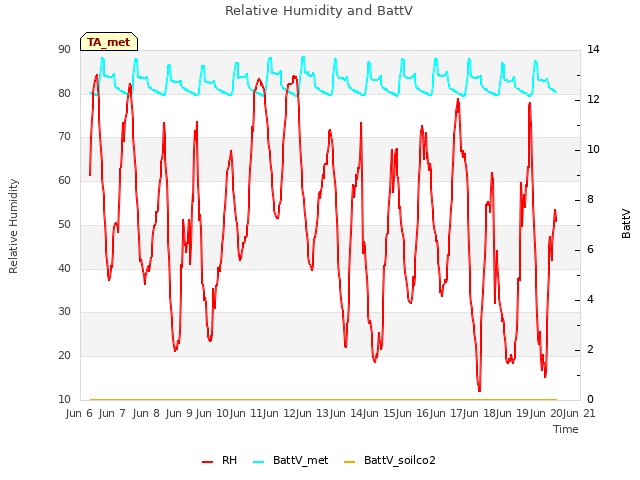Click the Time x-axis label

tap(566, 429)
